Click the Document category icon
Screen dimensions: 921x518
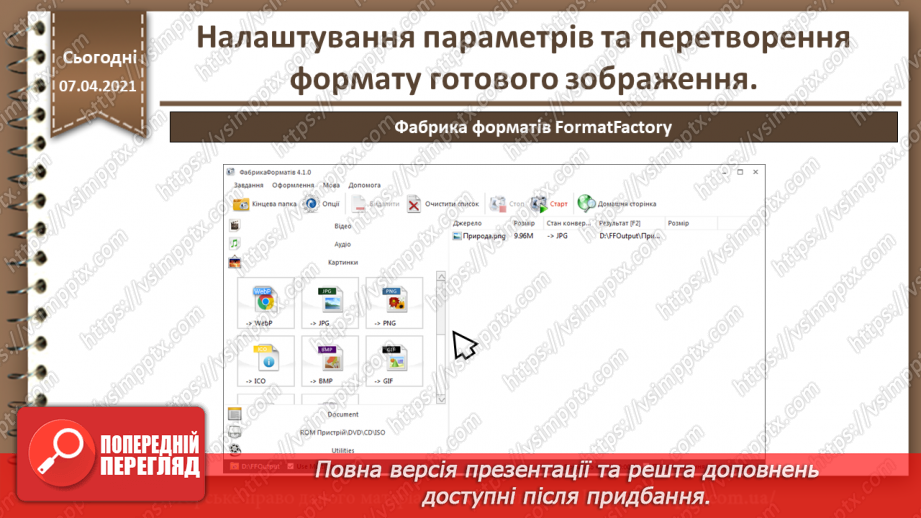click(x=234, y=414)
